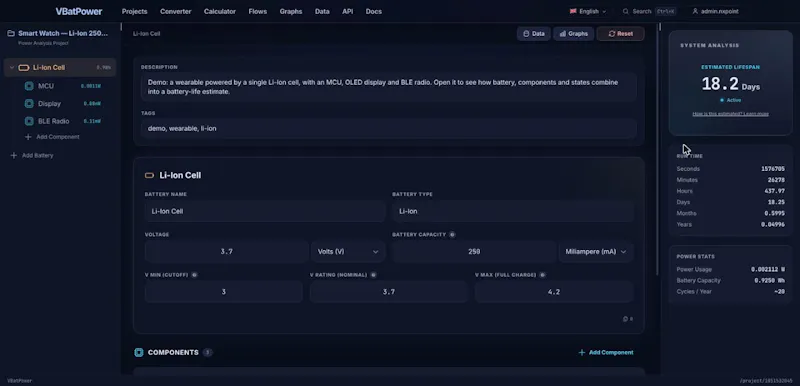Click the Search box in the header
The width and height of the screenshot is (800, 386).
pyautogui.click(x=648, y=11)
